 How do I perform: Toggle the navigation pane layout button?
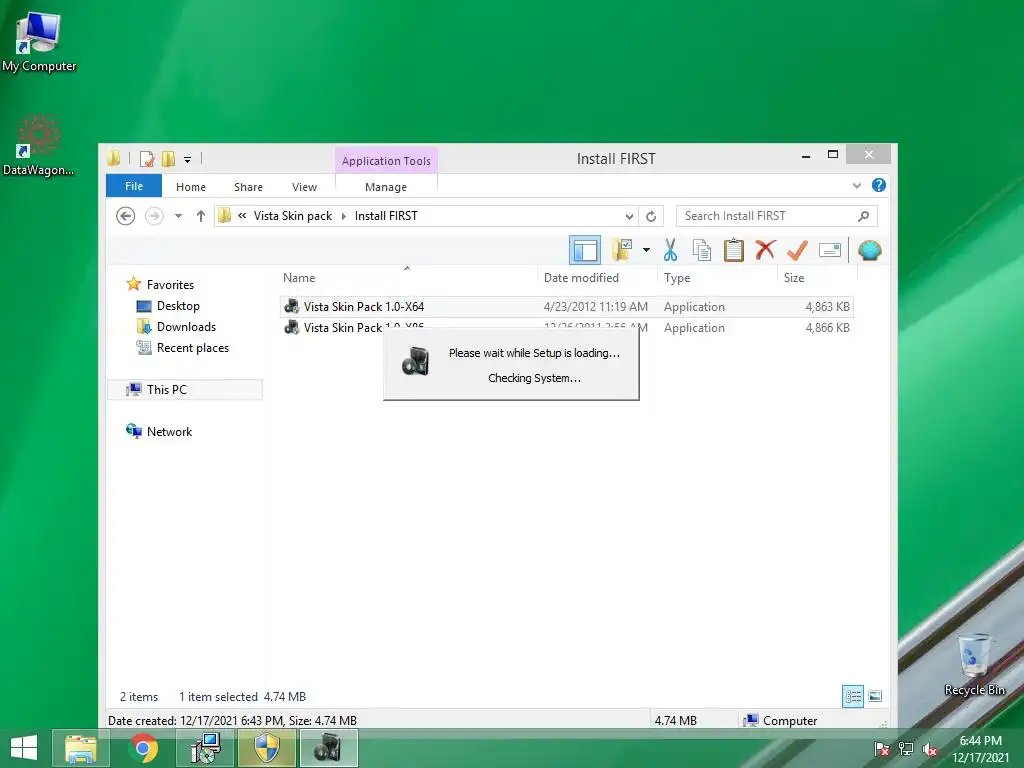584,250
